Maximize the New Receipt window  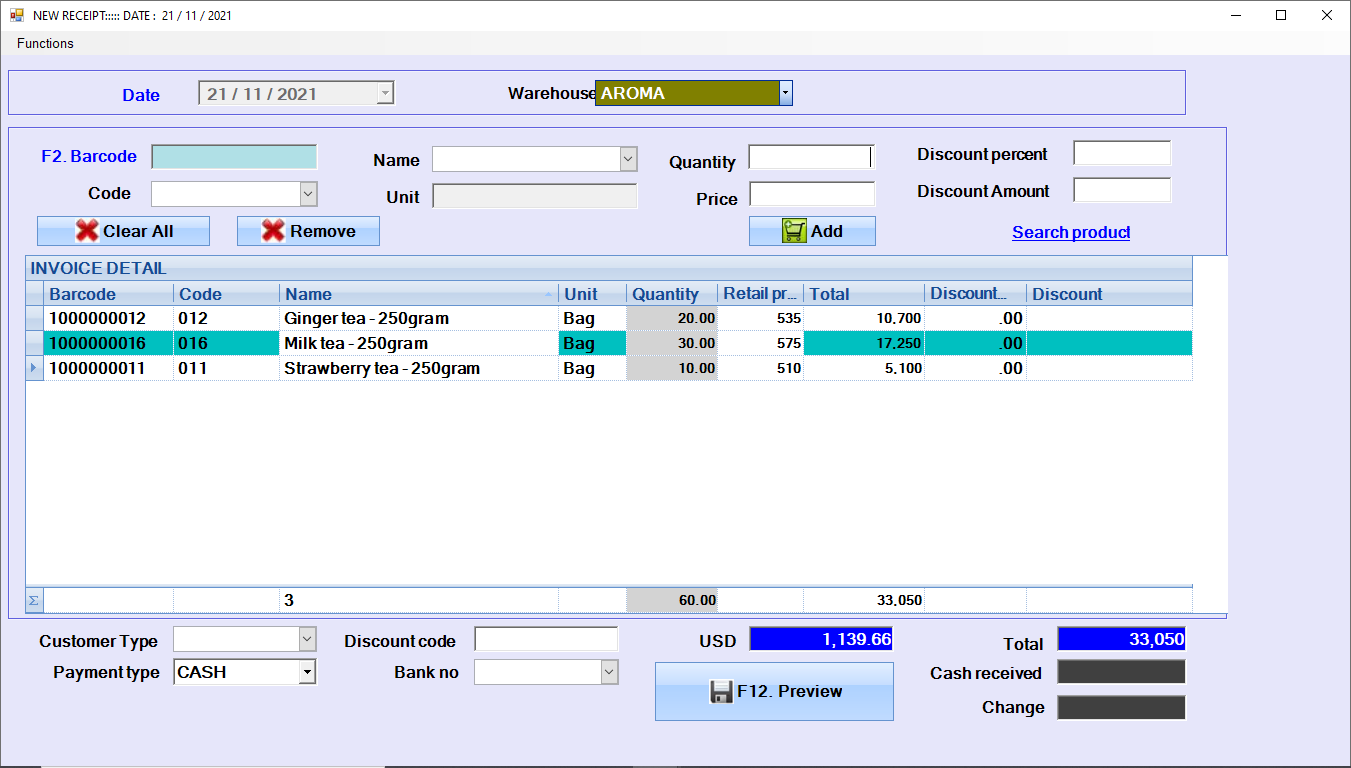point(1281,15)
